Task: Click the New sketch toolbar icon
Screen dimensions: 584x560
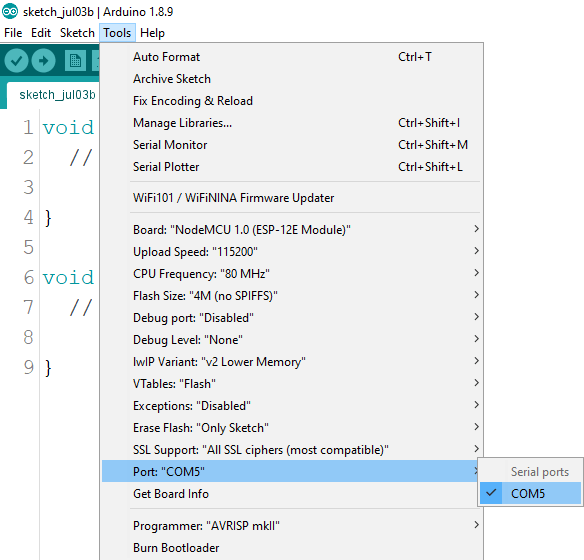Action: (76, 60)
